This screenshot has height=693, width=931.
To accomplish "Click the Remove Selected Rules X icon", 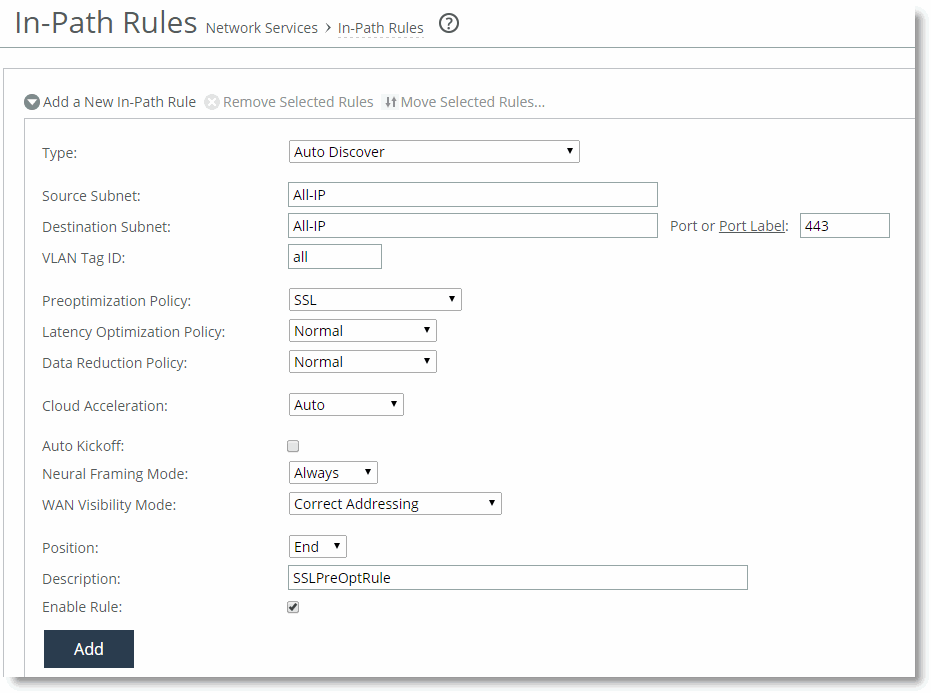I will click(x=212, y=102).
